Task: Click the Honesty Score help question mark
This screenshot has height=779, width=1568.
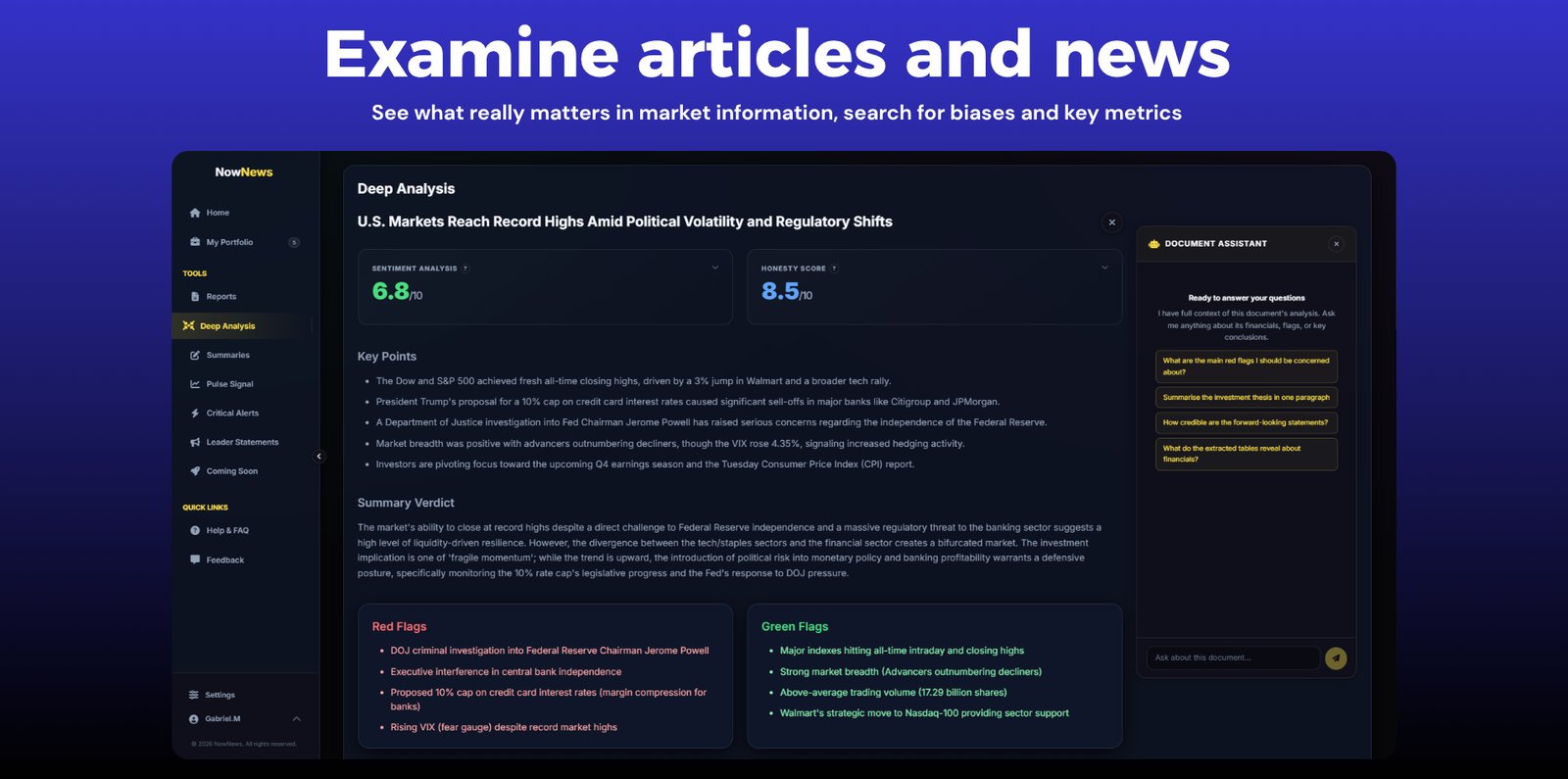Action: coord(834,268)
